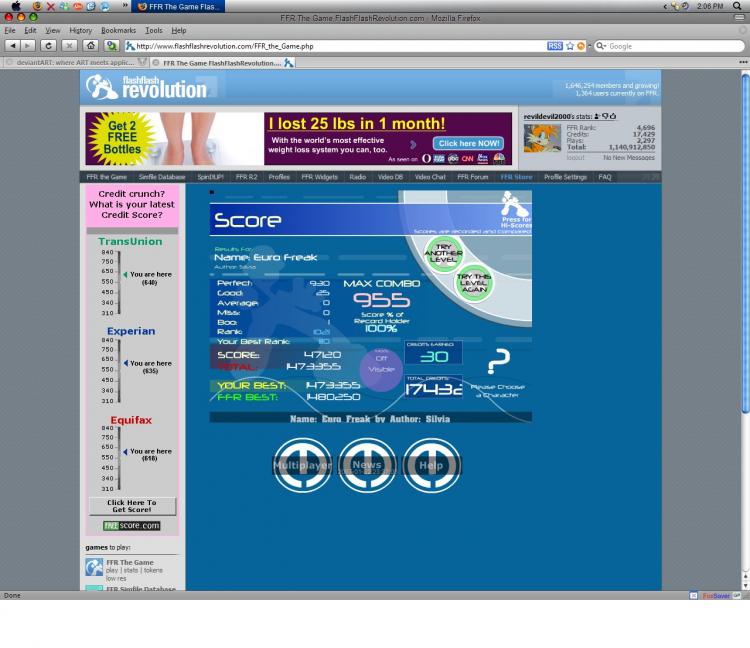Open the File menu
The image size is (750, 648).
10,30
